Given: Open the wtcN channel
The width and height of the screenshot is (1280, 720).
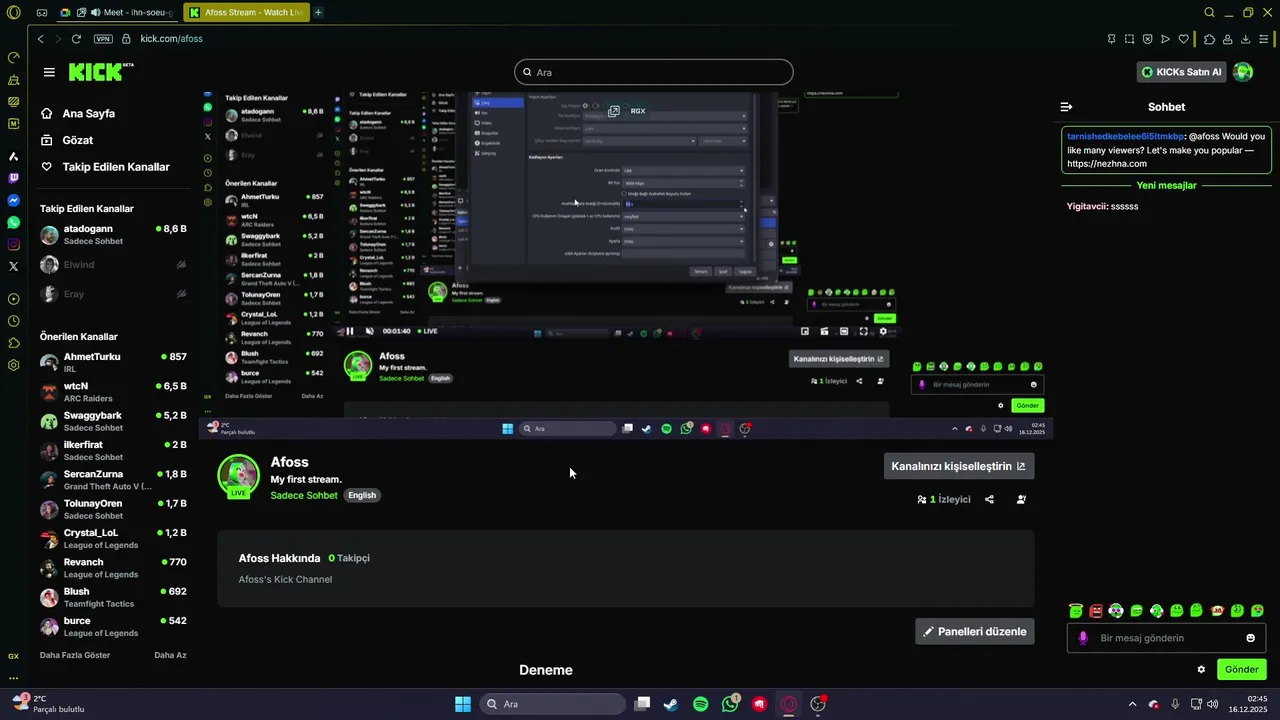Looking at the screenshot, I should point(113,392).
